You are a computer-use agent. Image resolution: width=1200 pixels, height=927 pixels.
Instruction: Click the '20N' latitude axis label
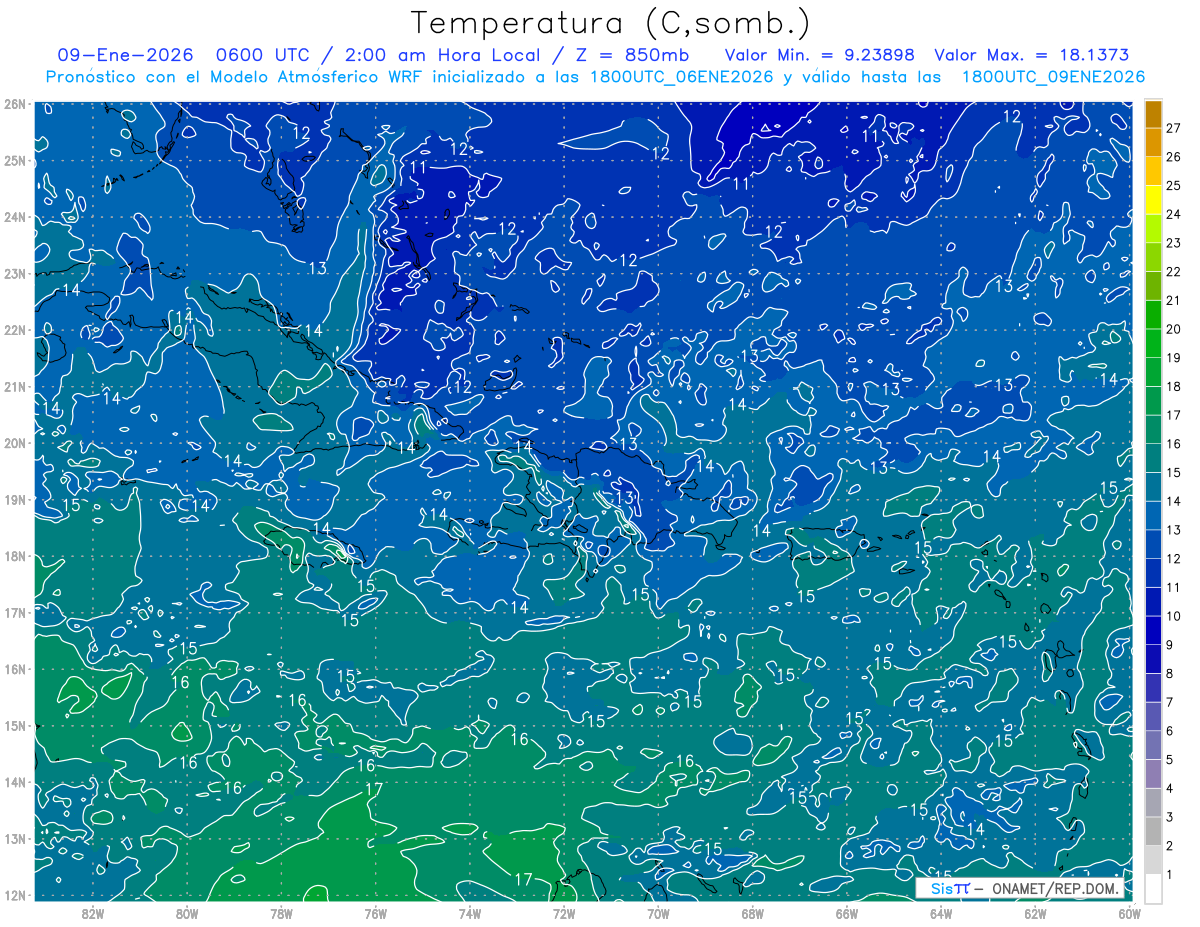click(14, 443)
